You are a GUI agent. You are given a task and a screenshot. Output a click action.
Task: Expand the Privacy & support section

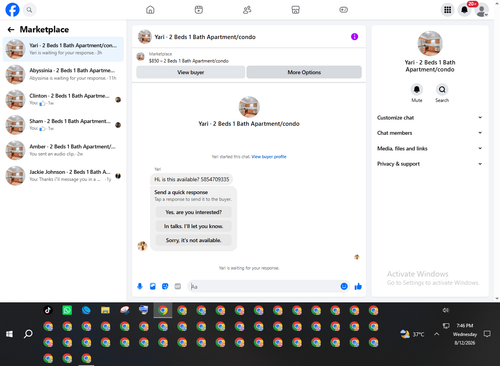pyautogui.click(x=430, y=164)
